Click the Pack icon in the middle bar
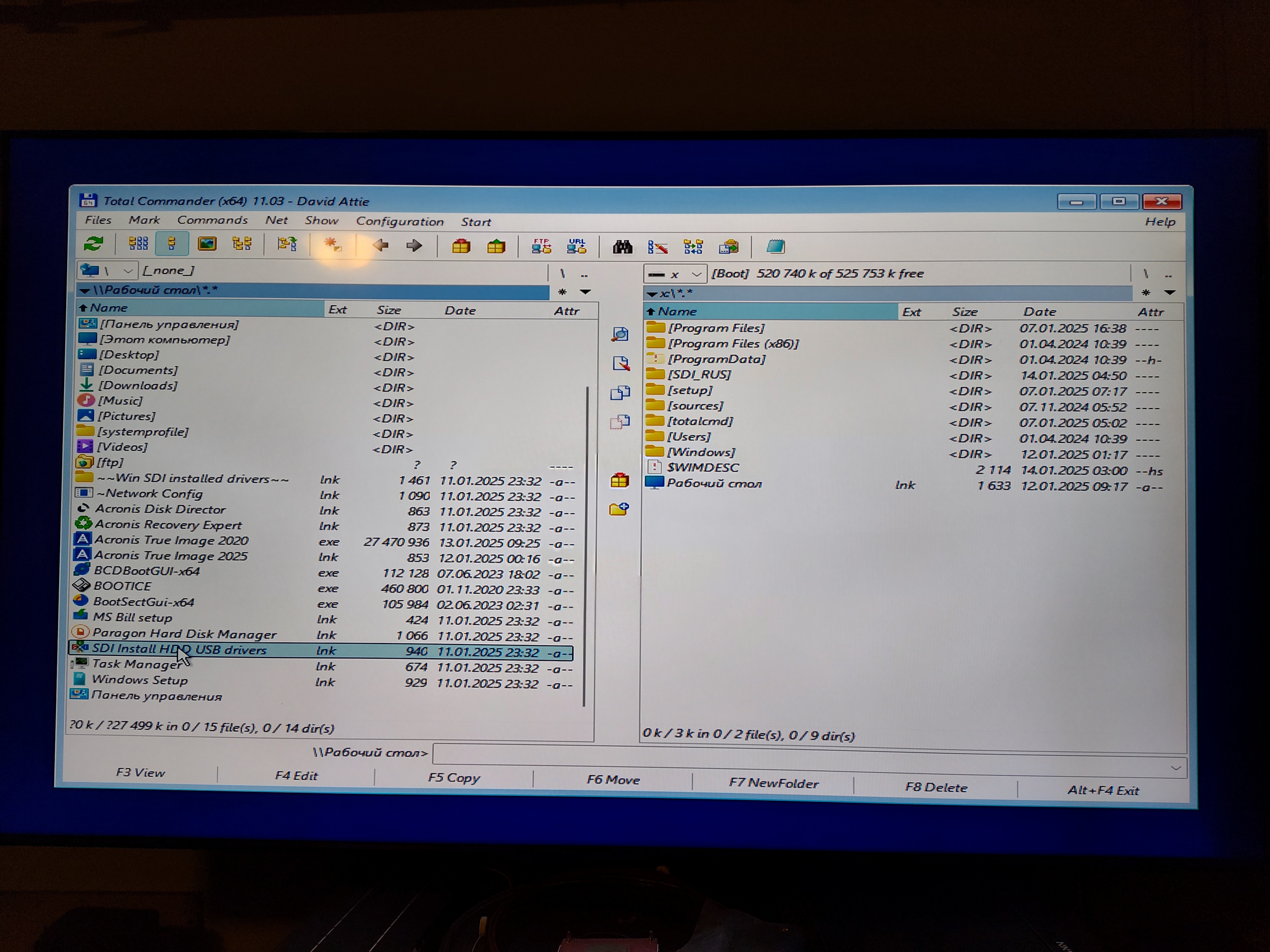This screenshot has height=952, width=1270. pos(619,480)
